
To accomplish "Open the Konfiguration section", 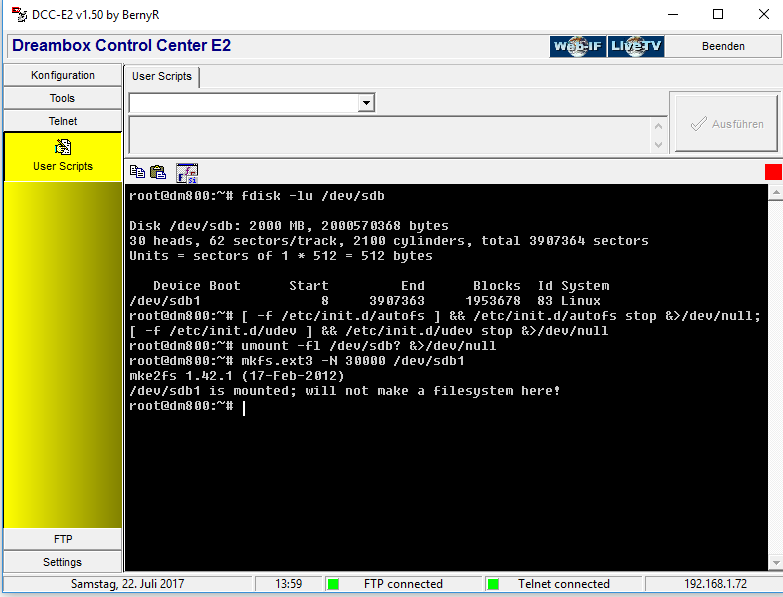I will pyautogui.click(x=62, y=75).
